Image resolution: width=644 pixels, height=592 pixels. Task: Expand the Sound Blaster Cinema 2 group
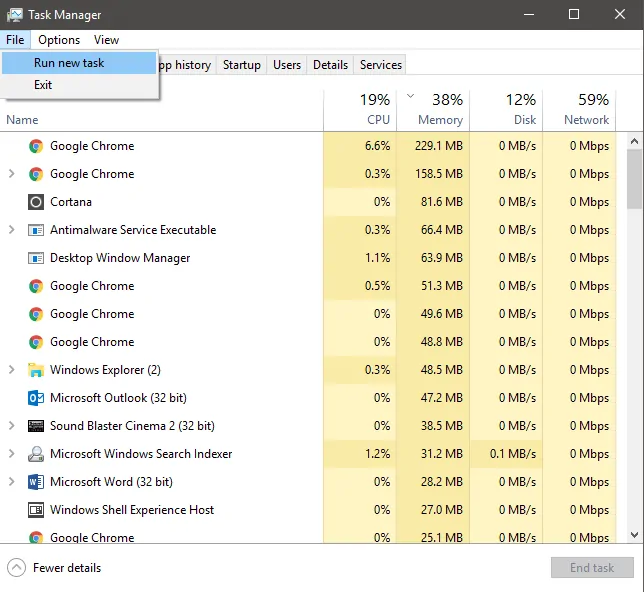pos(12,426)
